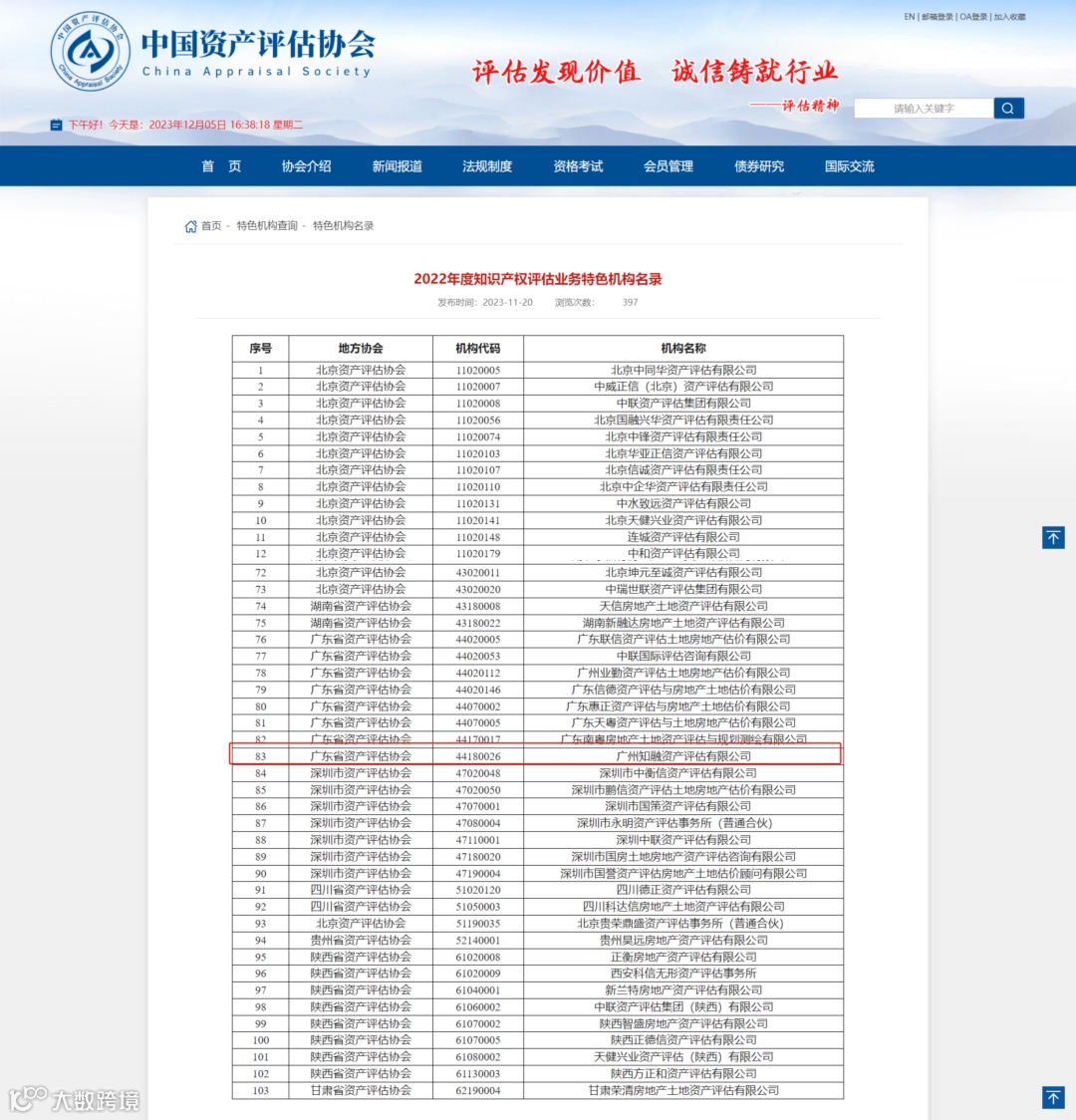
Task: Select cell 中联资产评估集团有限公司
Action: point(683,404)
